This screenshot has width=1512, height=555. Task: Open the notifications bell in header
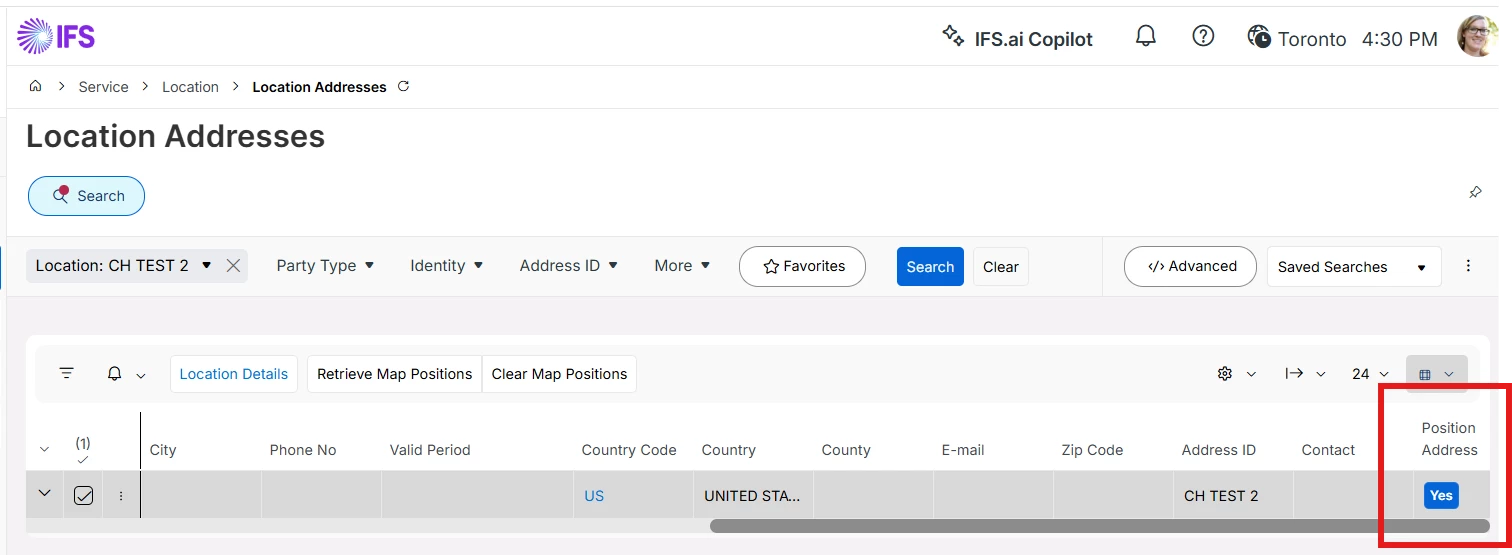(1145, 37)
